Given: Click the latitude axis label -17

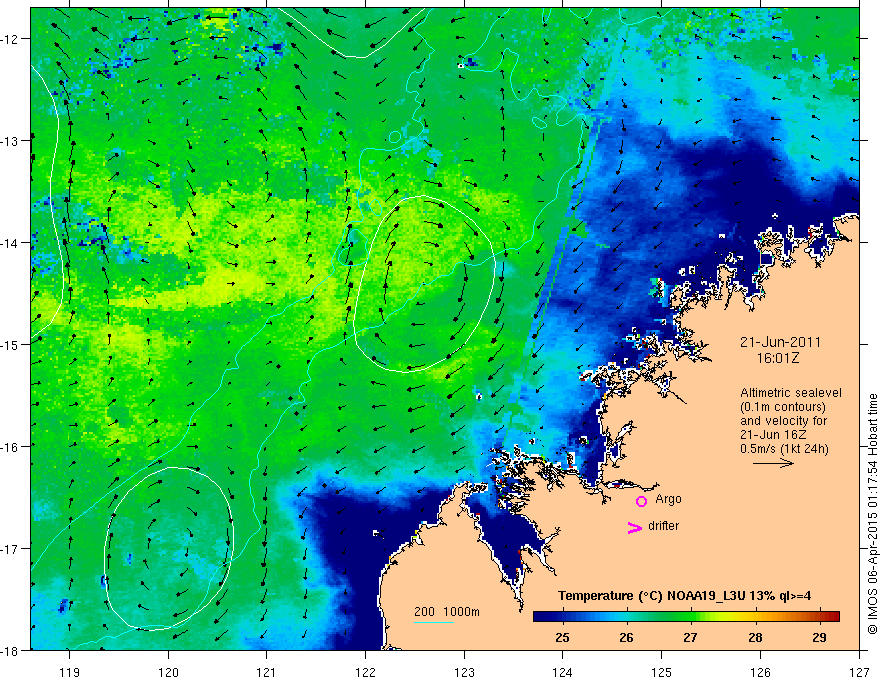Looking at the screenshot, I should pos(11,548).
